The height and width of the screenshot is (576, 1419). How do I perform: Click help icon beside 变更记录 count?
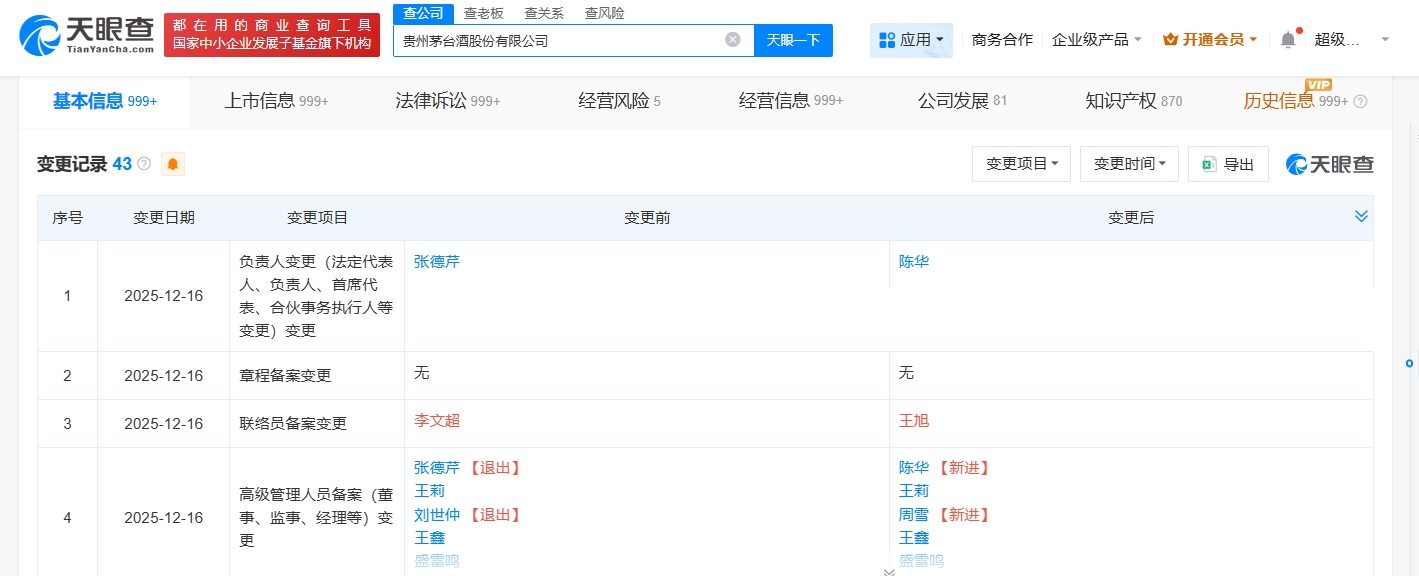tap(144, 164)
